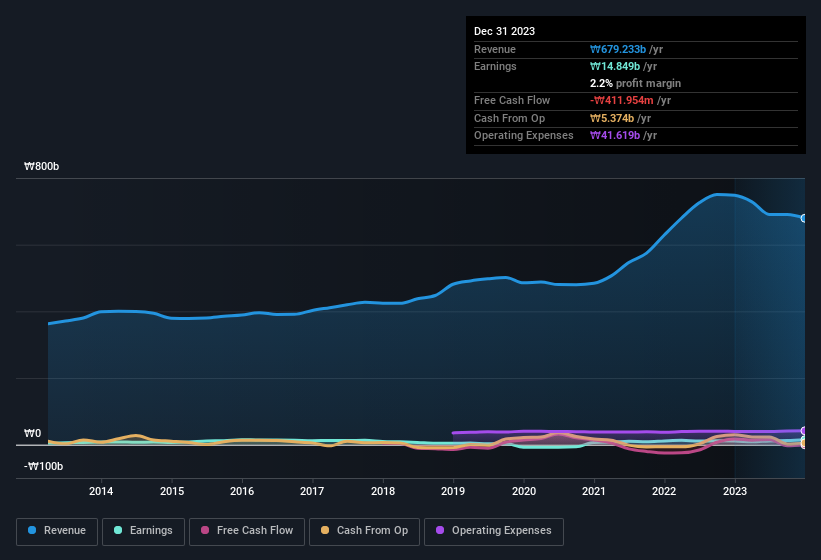Screen dimensions: 821x560
Task: Click the ₩679.233b revenue value in tooltip
Action: coord(618,49)
